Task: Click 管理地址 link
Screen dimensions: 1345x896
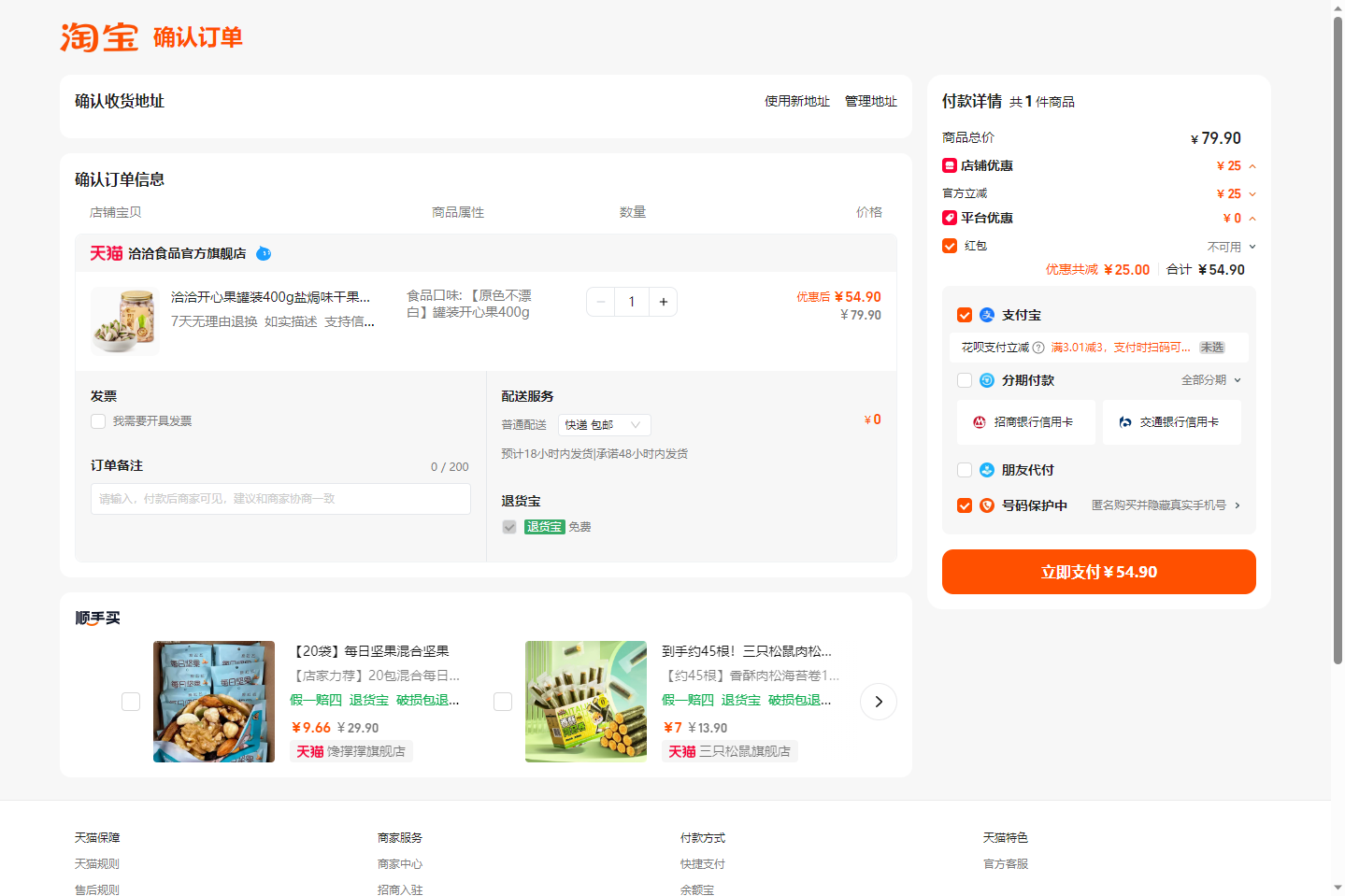Action: tap(871, 101)
